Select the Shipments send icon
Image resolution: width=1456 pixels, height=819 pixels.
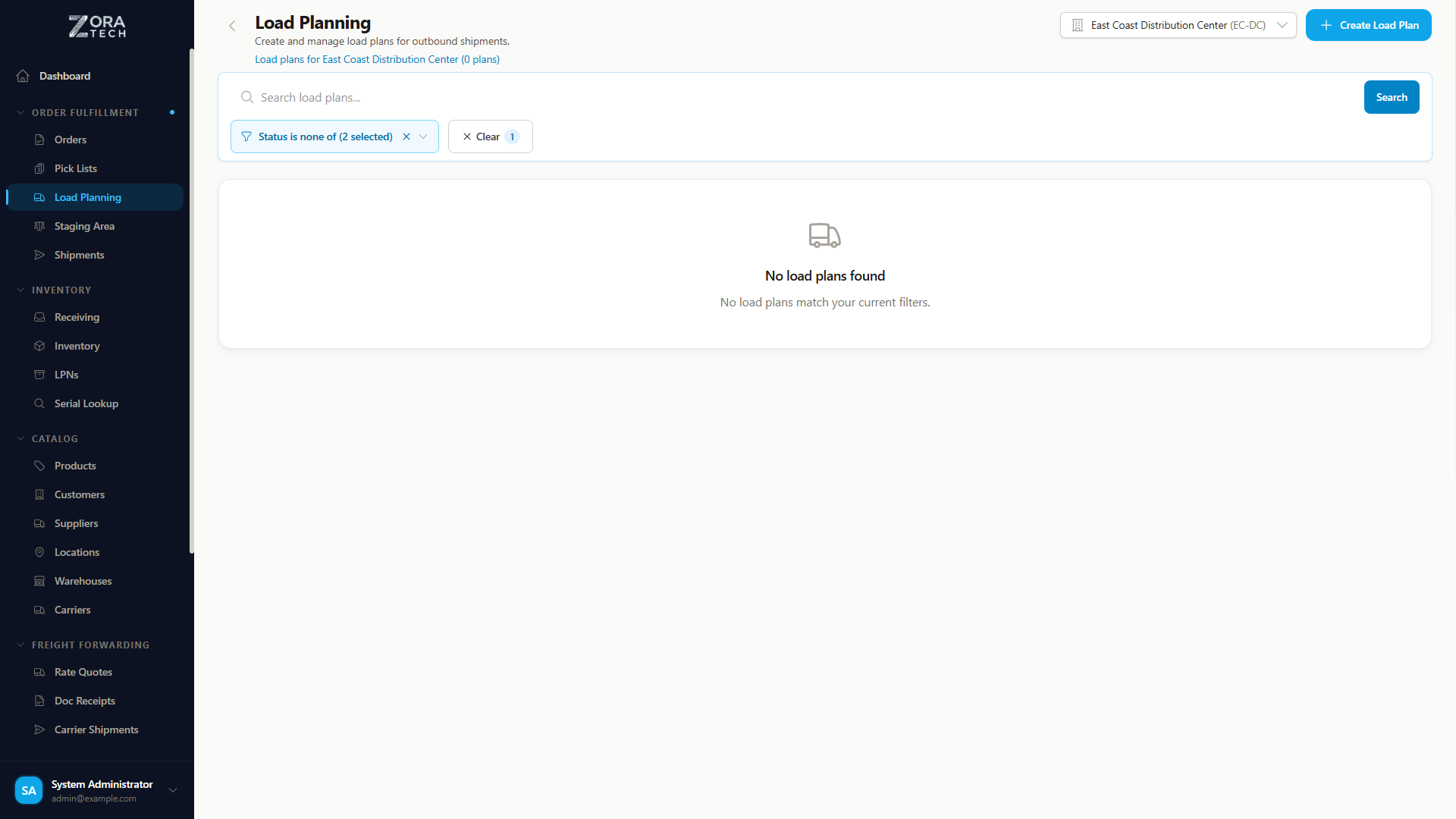click(39, 255)
